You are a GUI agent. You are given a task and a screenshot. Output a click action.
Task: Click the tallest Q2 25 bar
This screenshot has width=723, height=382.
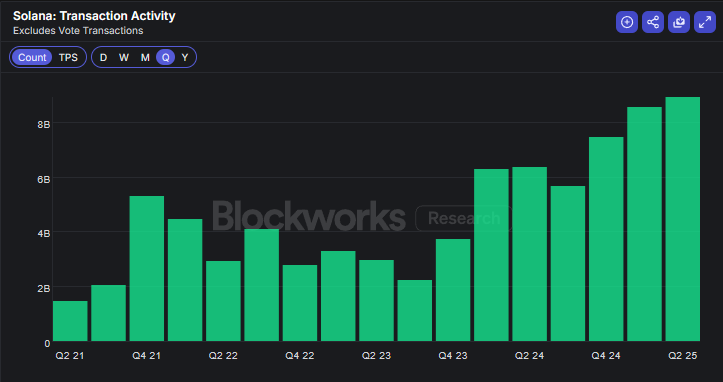pyautogui.click(x=682, y=219)
